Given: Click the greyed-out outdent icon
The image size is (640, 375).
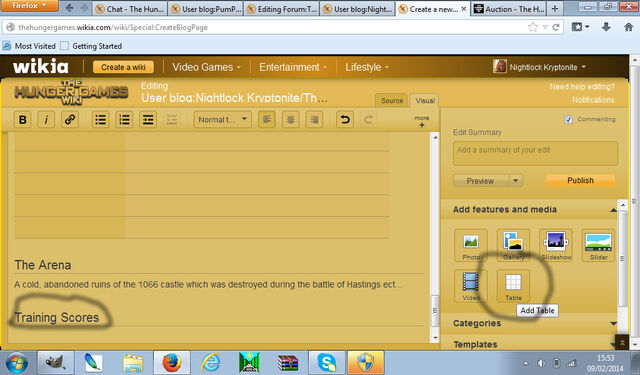Looking at the screenshot, I should [x=171, y=120].
